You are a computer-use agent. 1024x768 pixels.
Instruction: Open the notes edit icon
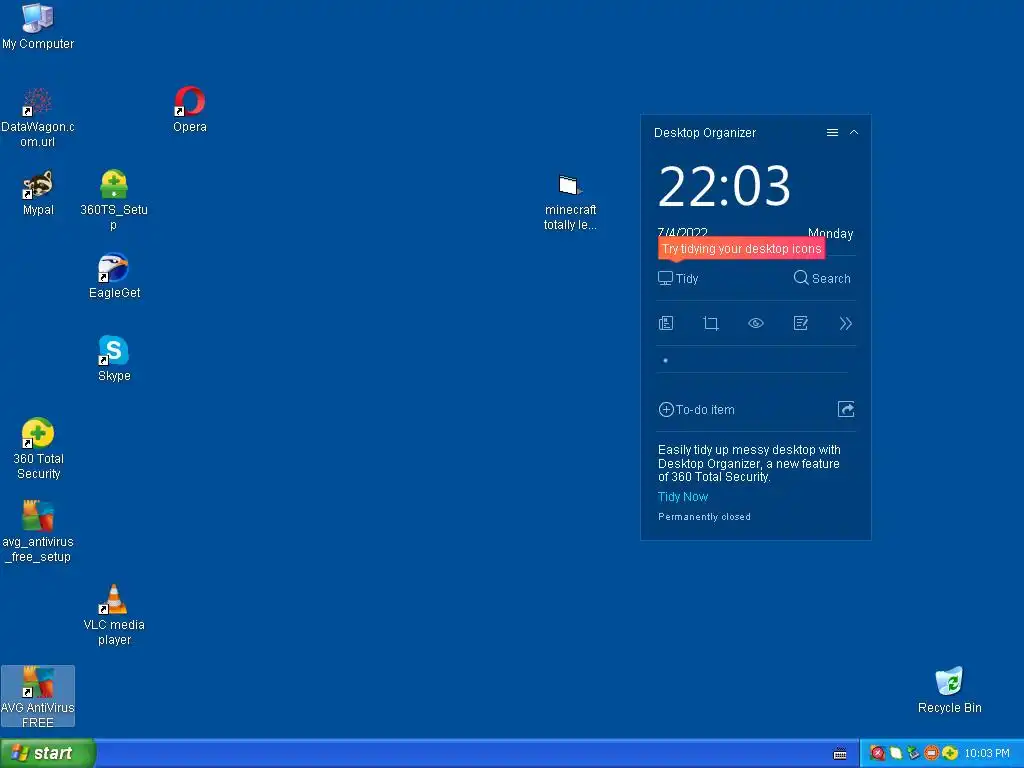click(x=801, y=323)
